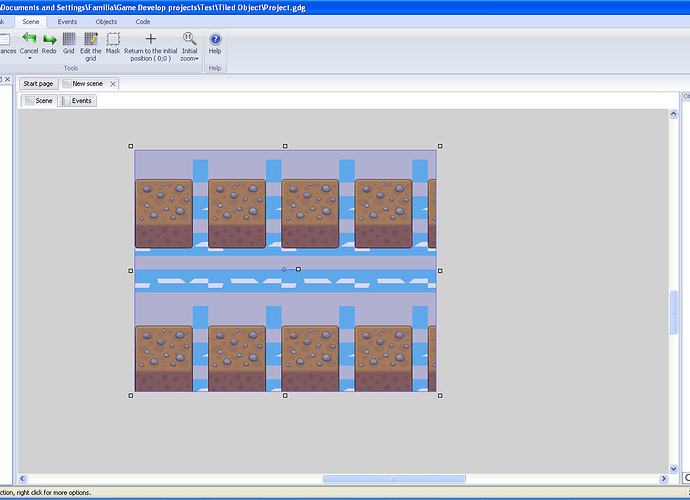This screenshot has width=690, height=500.
Task: Switch to the Start page tab
Action: (38, 84)
